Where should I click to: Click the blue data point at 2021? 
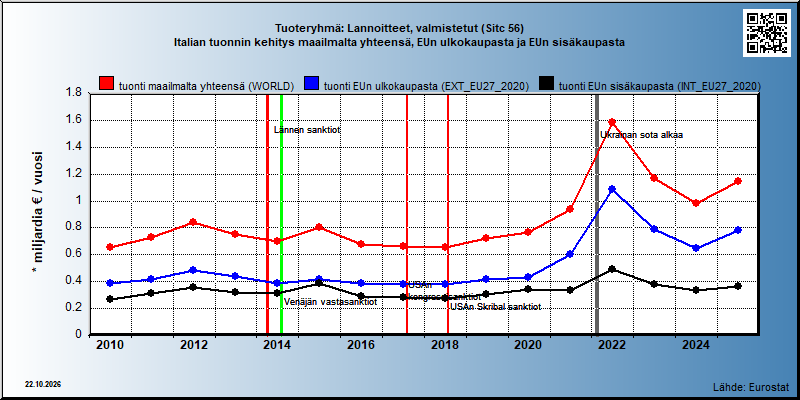570,254
